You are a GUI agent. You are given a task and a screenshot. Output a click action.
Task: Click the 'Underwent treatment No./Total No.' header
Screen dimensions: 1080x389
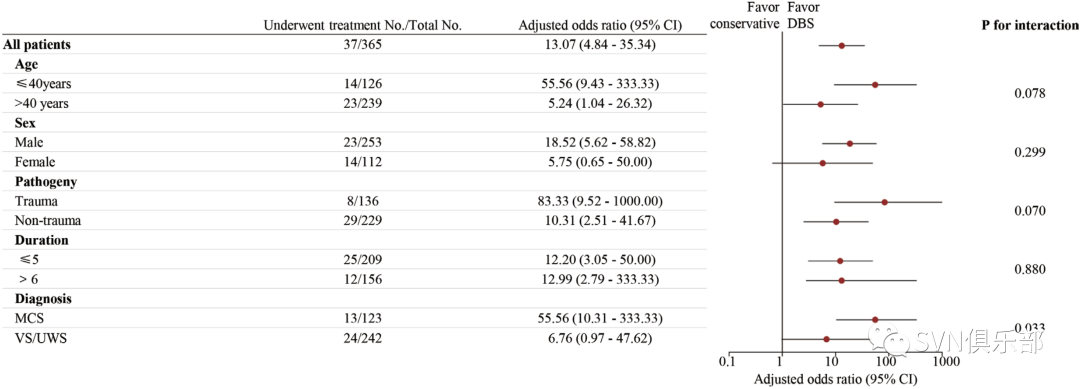tap(363, 25)
